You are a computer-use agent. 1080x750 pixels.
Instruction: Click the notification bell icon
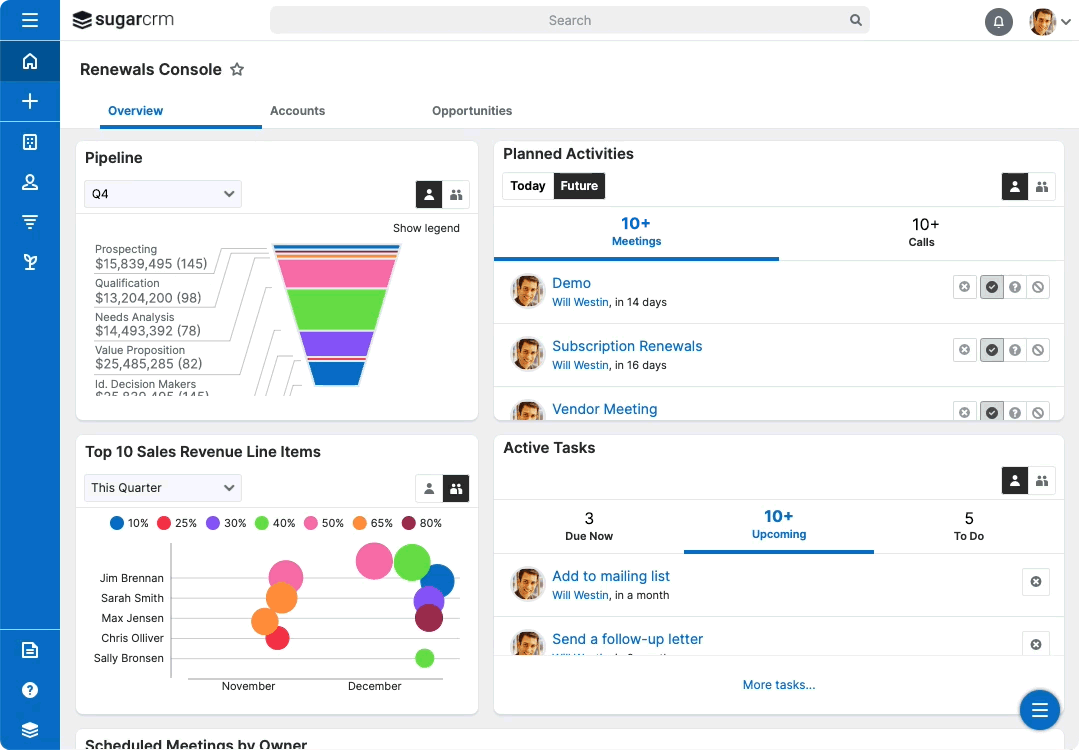click(998, 21)
